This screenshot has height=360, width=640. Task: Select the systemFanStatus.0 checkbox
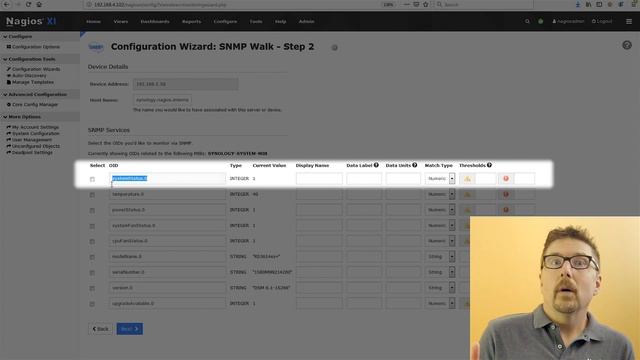click(x=92, y=226)
